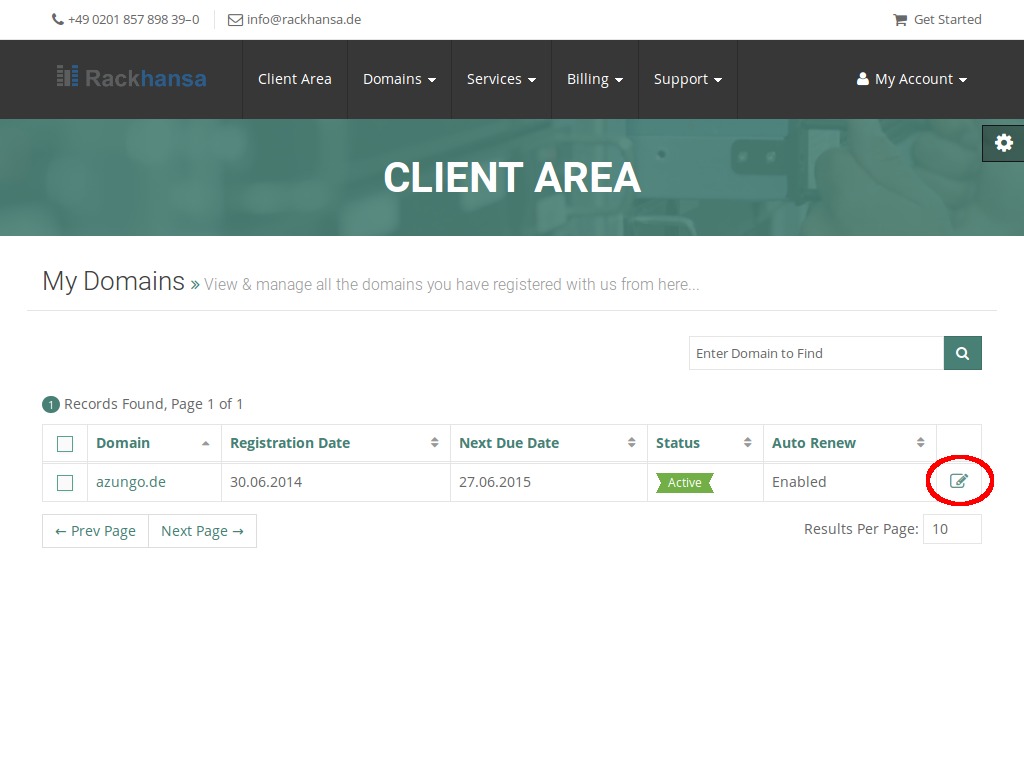Open the Billing menu

point(594,79)
